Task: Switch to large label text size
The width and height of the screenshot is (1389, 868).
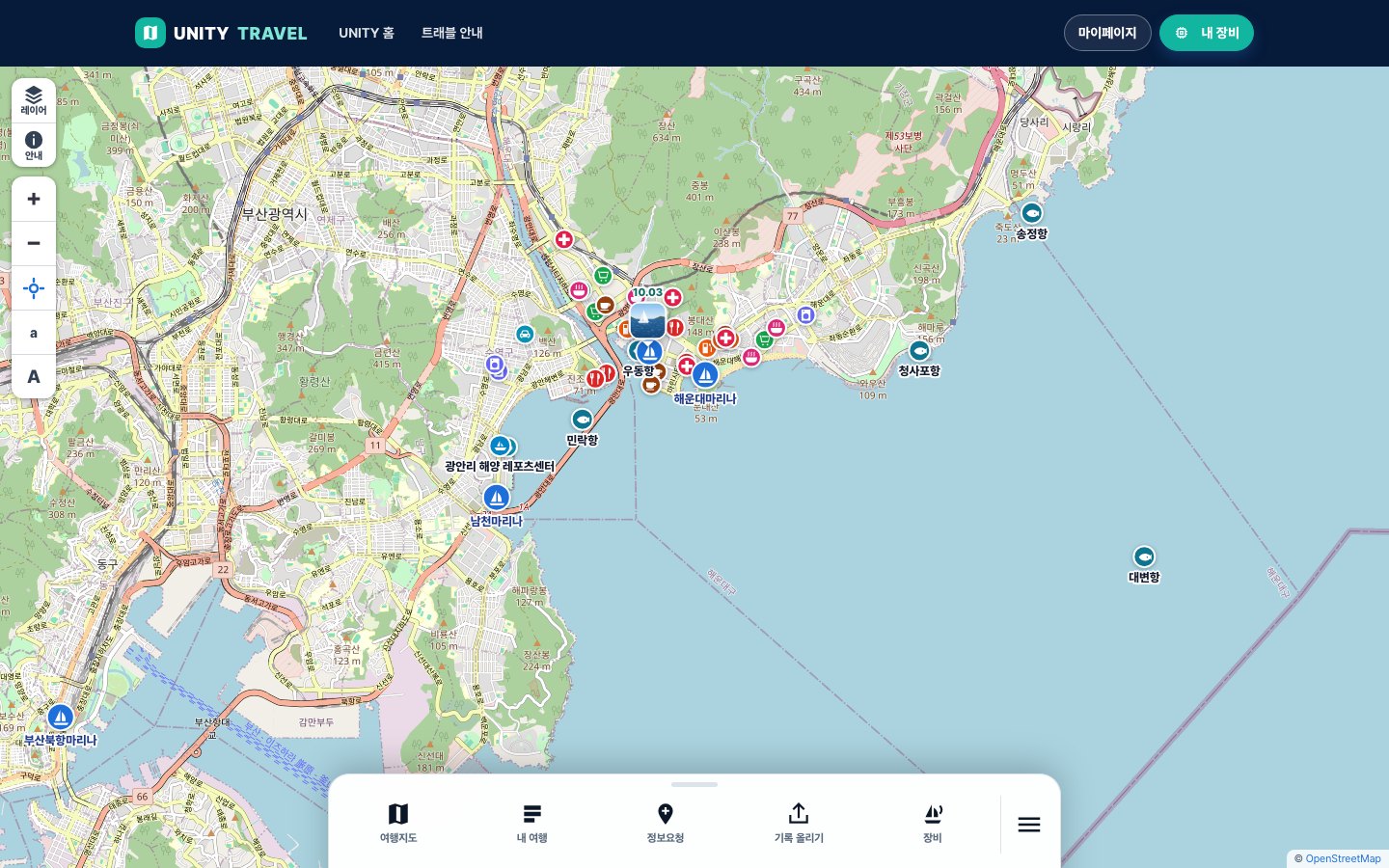Action: [34, 377]
